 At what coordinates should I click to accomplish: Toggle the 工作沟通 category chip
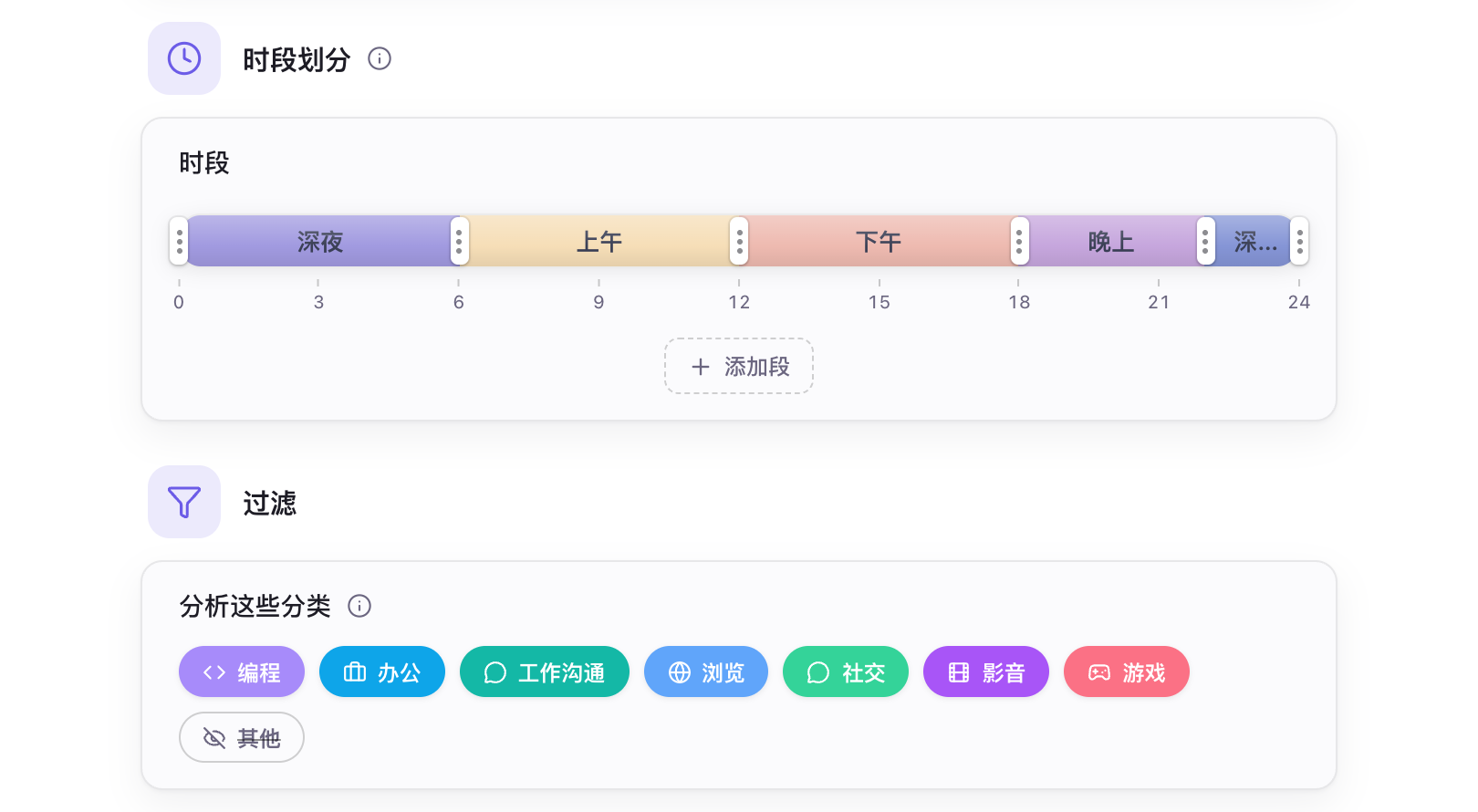tap(545, 671)
